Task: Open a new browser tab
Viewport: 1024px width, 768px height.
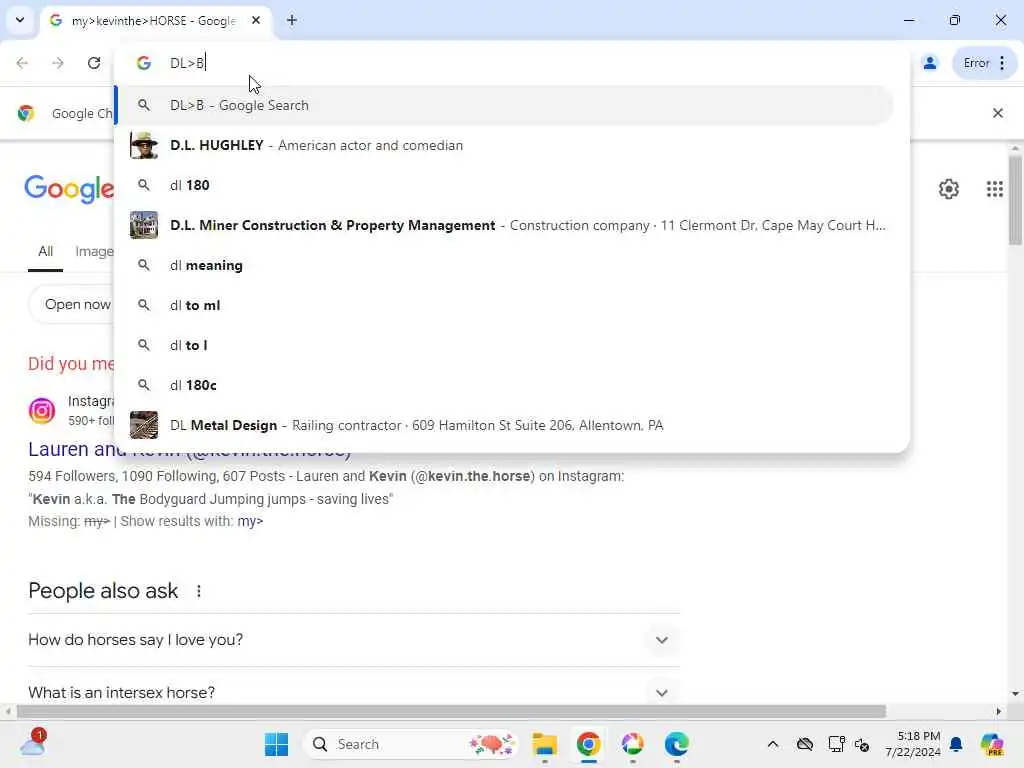Action: (x=292, y=20)
